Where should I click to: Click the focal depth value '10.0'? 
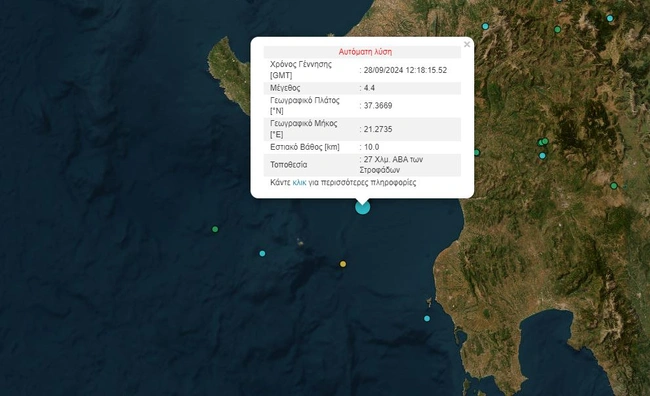(x=371, y=147)
